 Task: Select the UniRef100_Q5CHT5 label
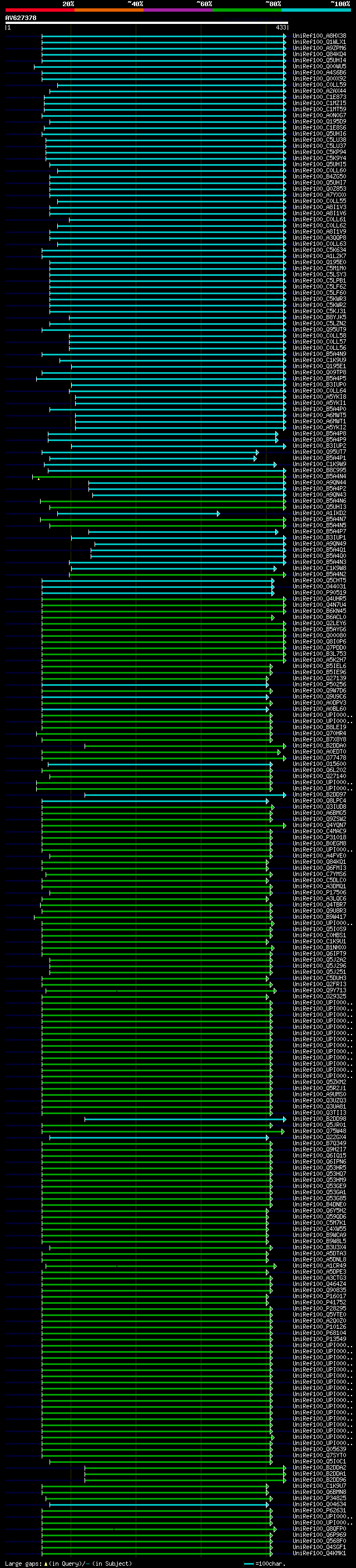[x=319, y=581]
